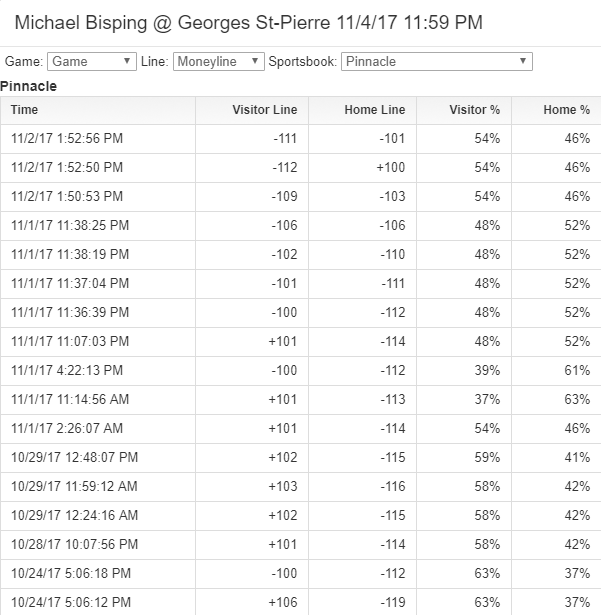The height and width of the screenshot is (615, 601).
Task: Click the 11/1/17 4:22:13 PM time cell
Action: [67, 370]
